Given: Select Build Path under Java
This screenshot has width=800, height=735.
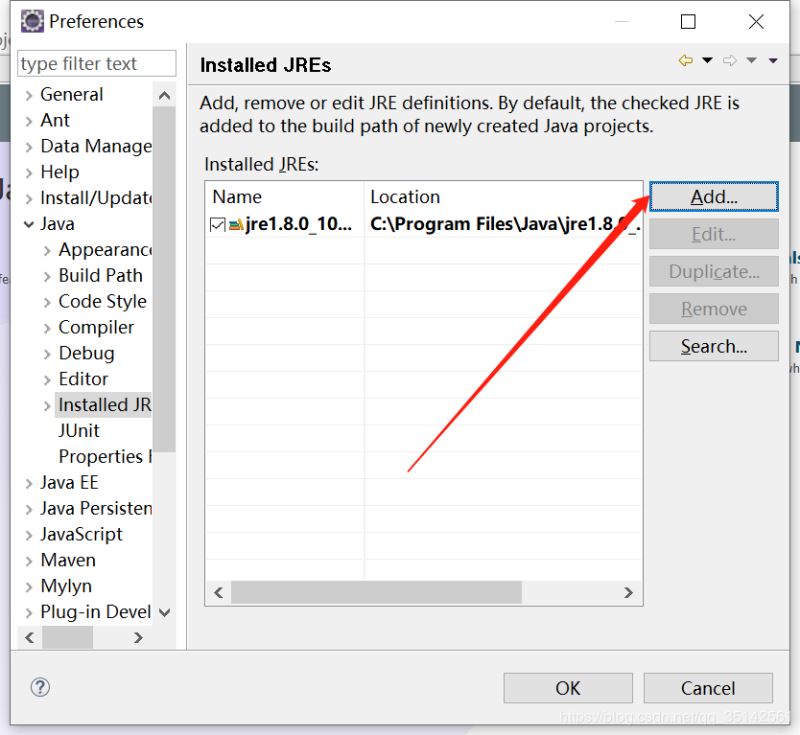Looking at the screenshot, I should 101,275.
